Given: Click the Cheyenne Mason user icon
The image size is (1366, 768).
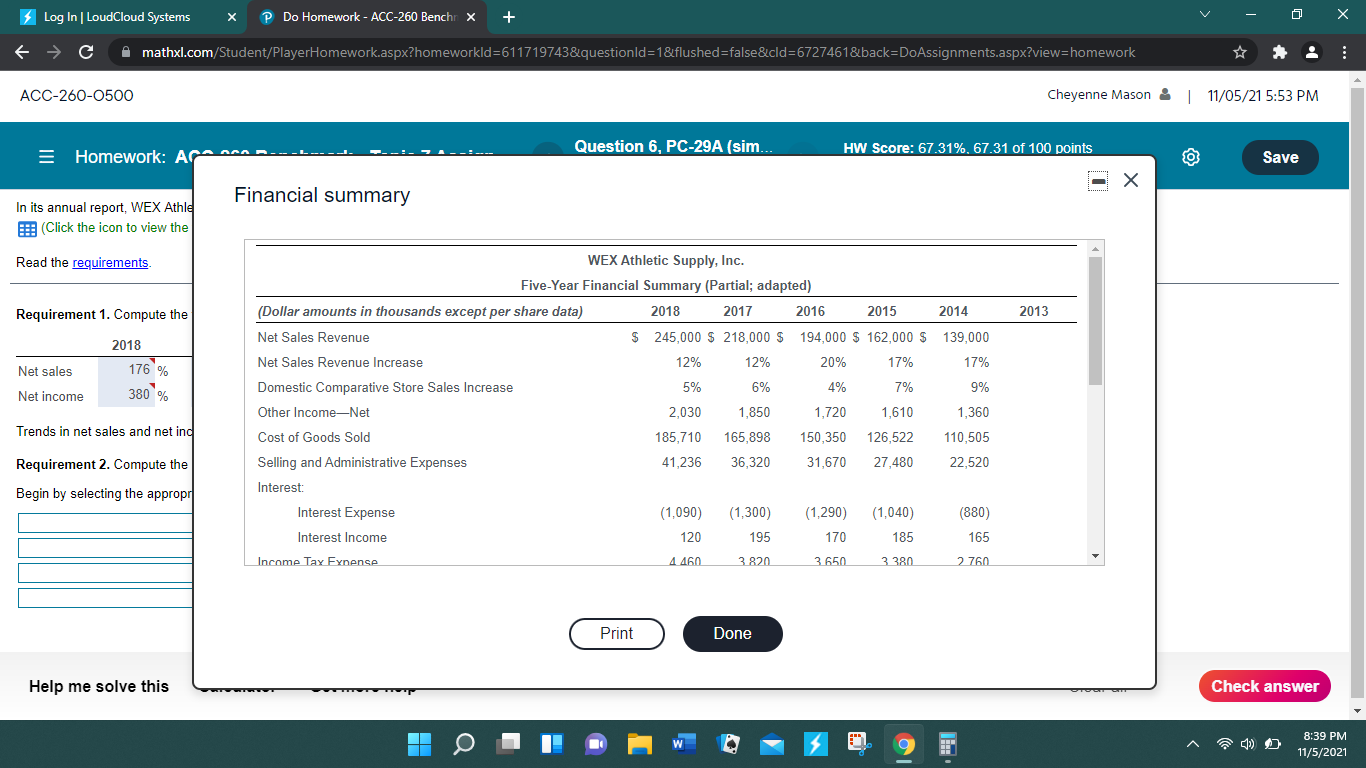Looking at the screenshot, I should [1164, 96].
